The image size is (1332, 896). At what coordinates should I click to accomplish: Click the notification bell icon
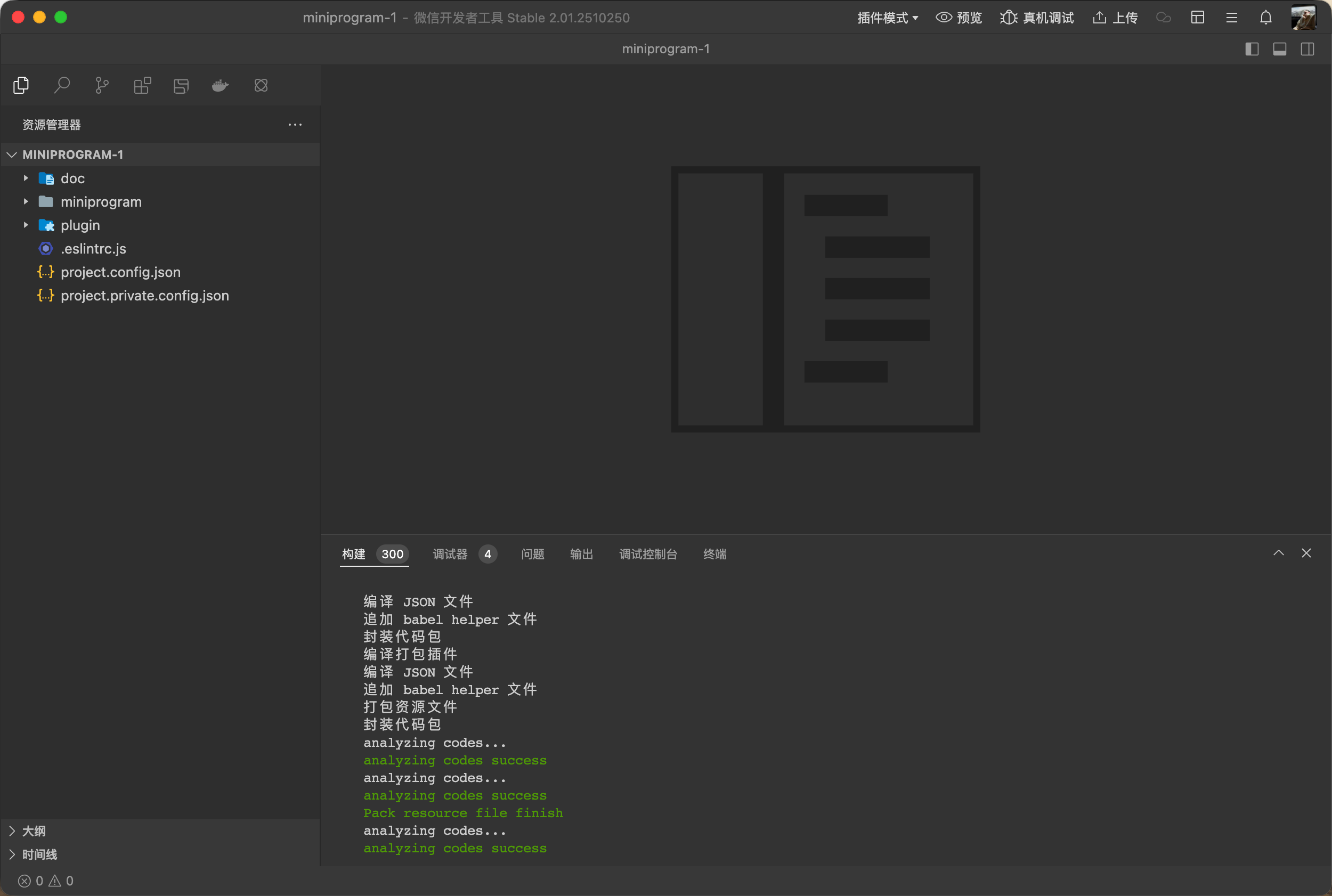[1266, 18]
